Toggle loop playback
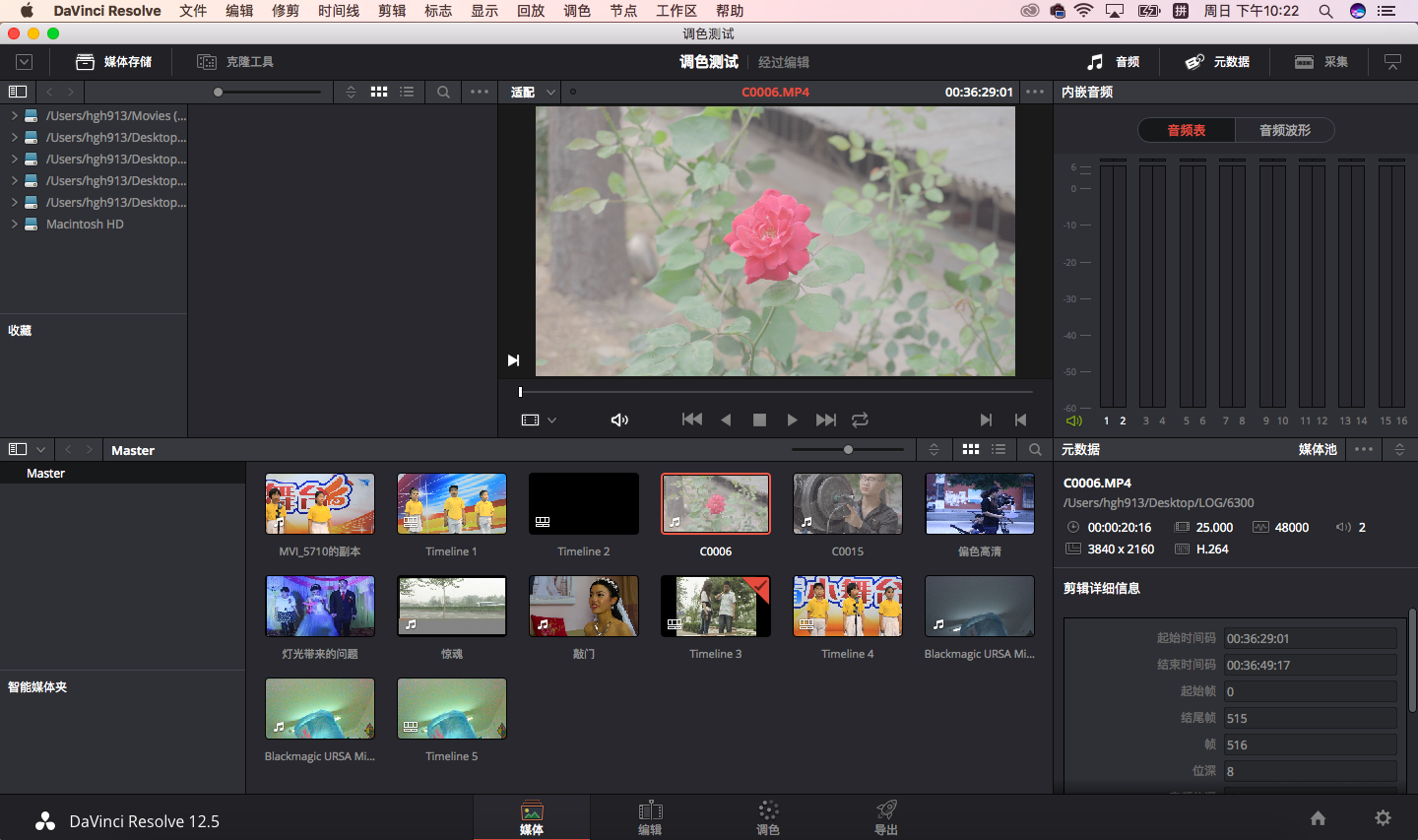This screenshot has width=1418, height=840. pos(860,420)
